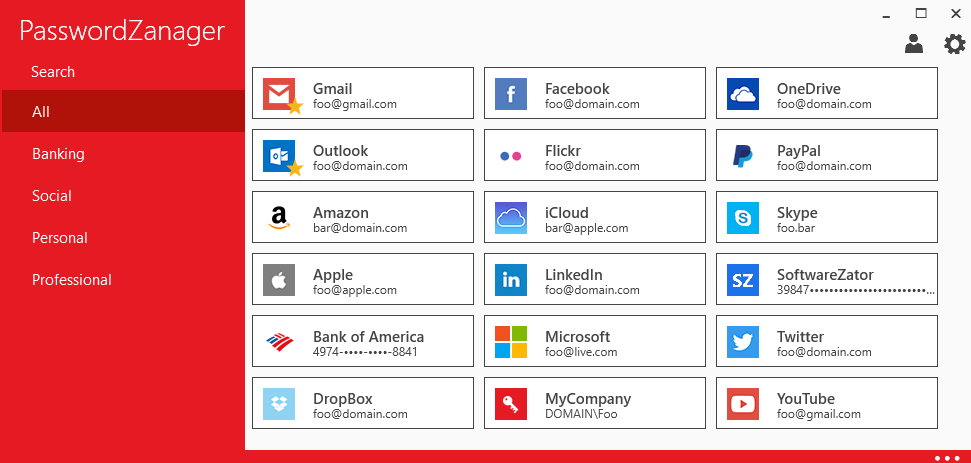
Task: Click the Flickr two-dot icon
Action: click(x=511, y=156)
